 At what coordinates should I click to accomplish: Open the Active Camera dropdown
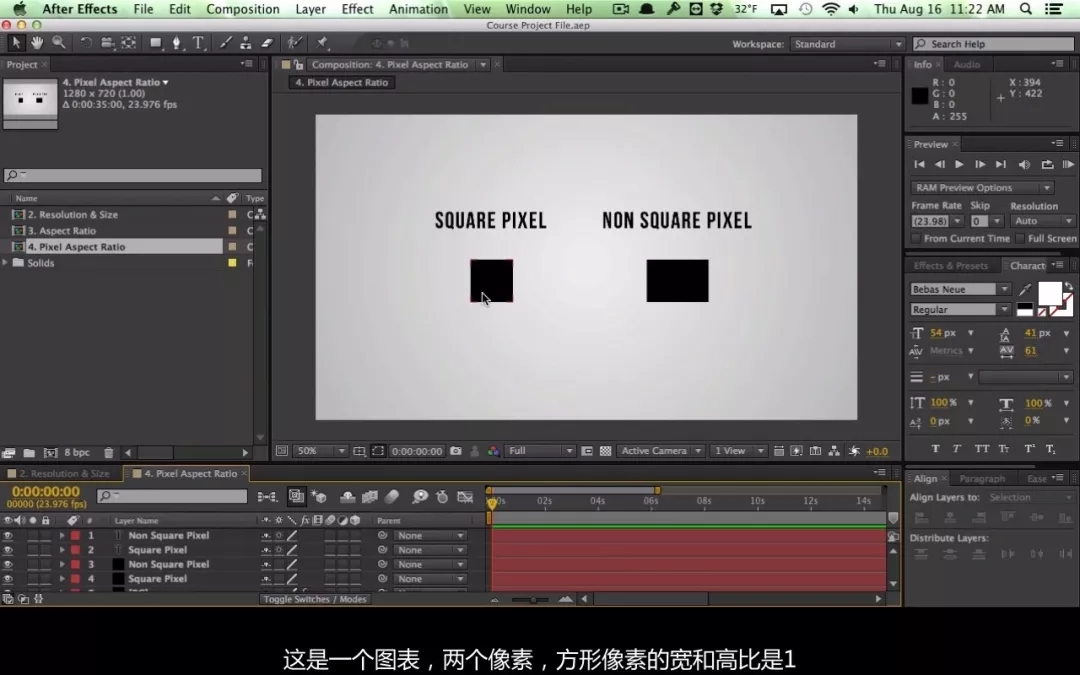(660, 451)
